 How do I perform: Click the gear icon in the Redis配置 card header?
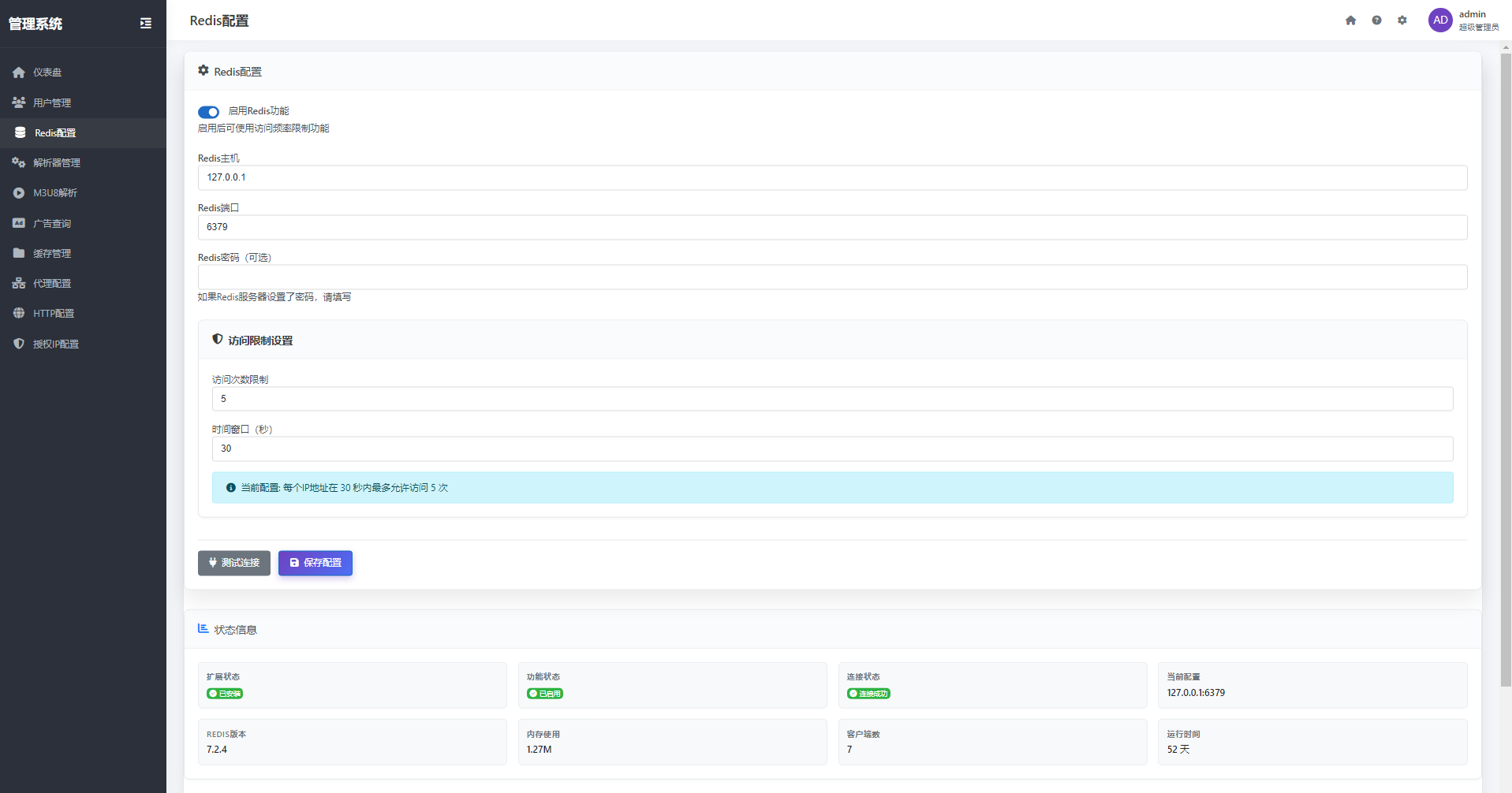203,71
